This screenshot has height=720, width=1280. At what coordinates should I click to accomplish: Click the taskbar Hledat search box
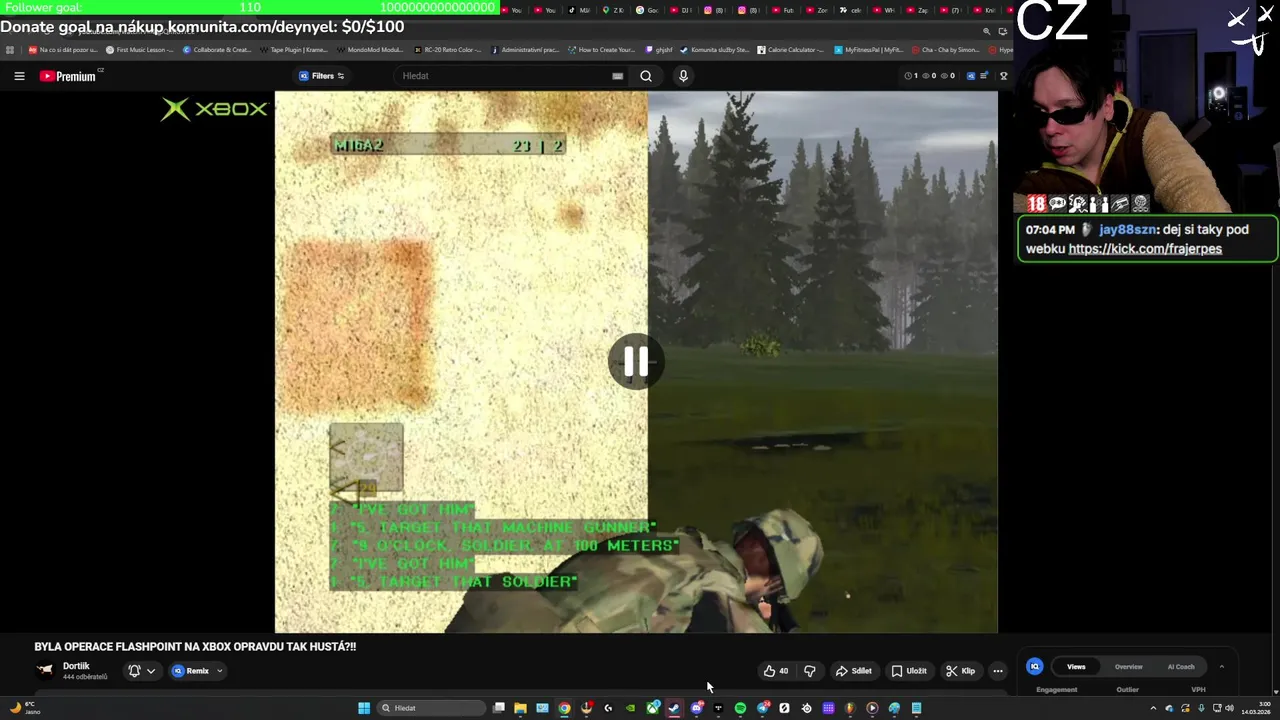click(x=432, y=708)
